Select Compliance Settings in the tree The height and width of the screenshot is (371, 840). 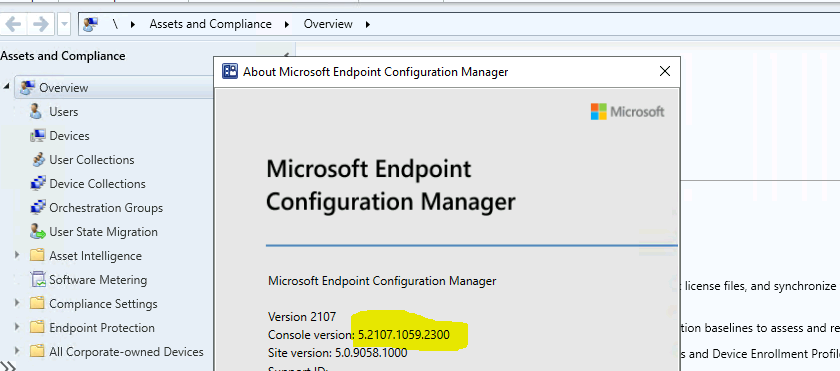[103, 304]
